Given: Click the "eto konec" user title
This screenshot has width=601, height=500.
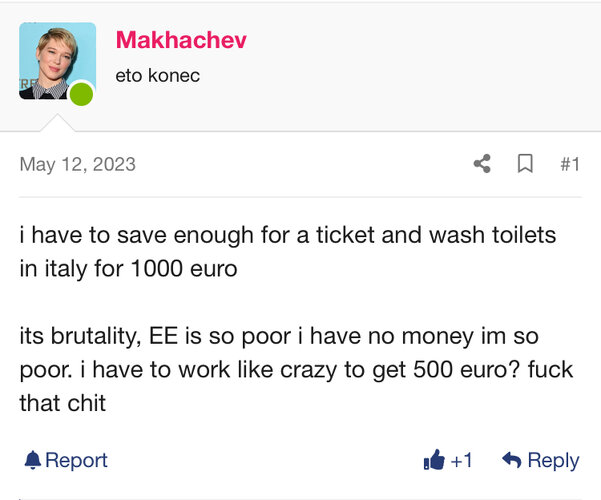Looking at the screenshot, I should pos(158,75).
